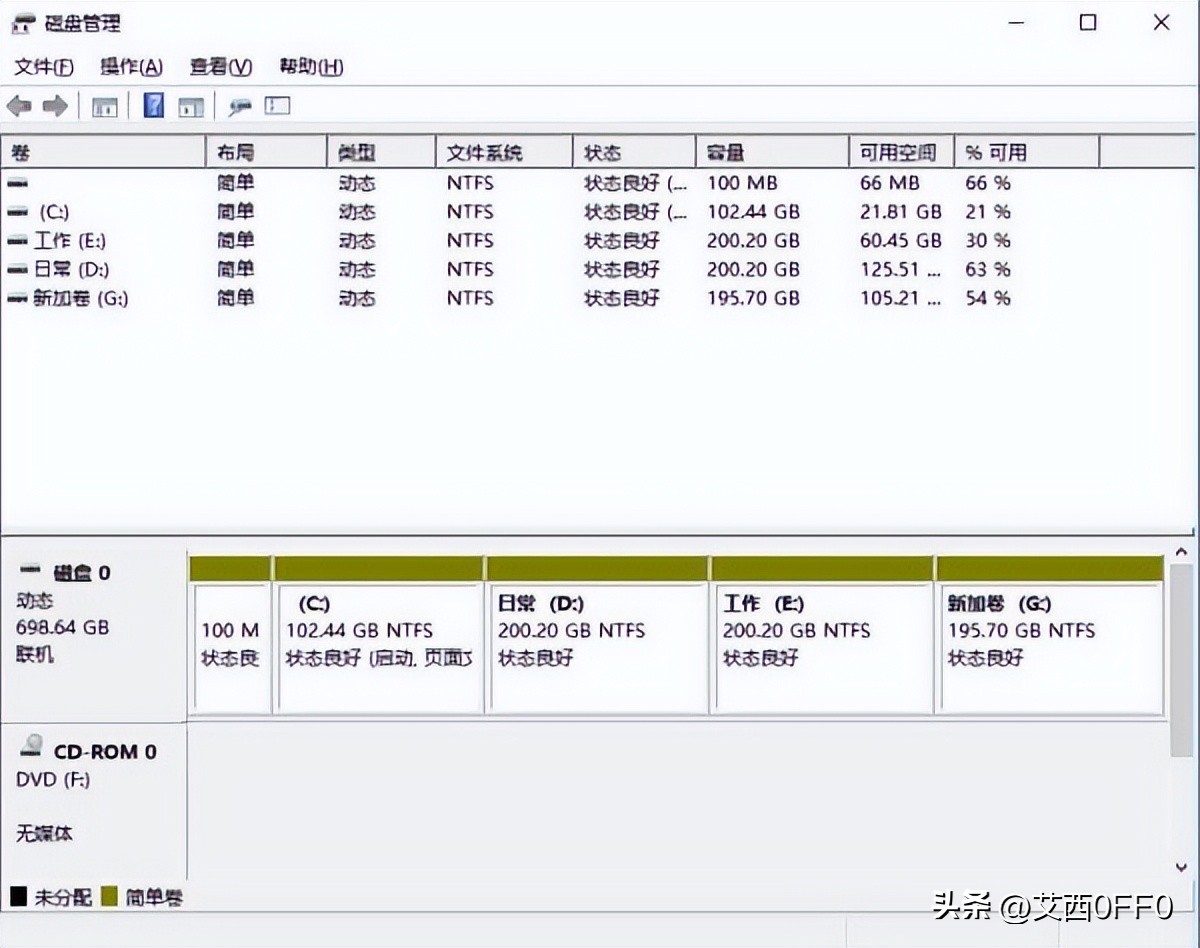This screenshot has height=948, width=1200.
Task: Open the 操作(A) menu
Action: [131, 67]
